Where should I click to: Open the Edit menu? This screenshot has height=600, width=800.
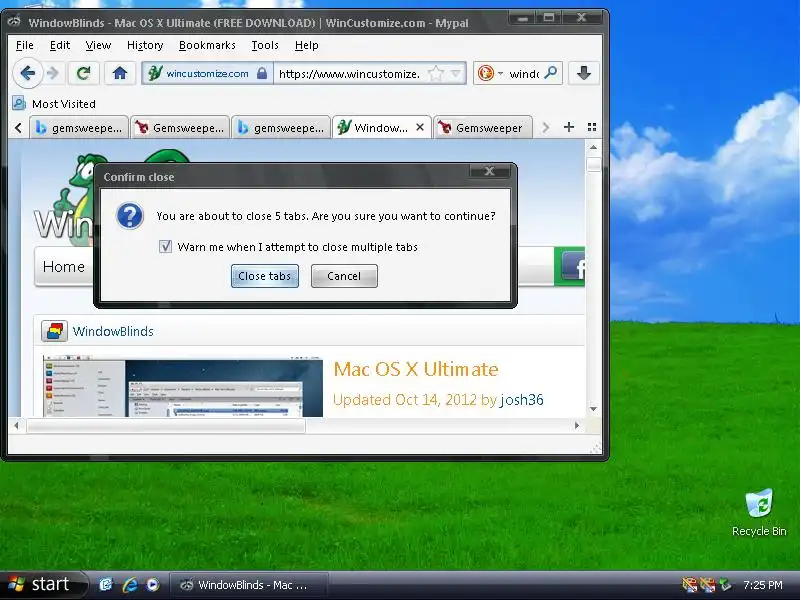point(60,45)
